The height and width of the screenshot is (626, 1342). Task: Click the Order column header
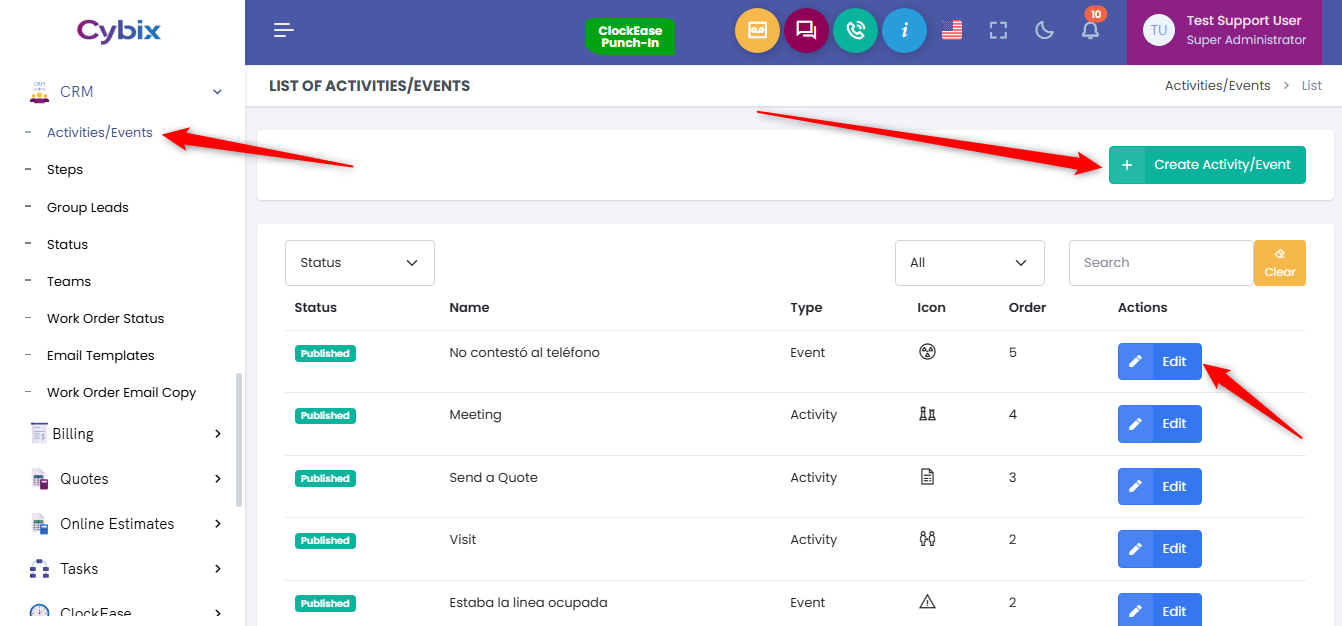tap(1027, 308)
